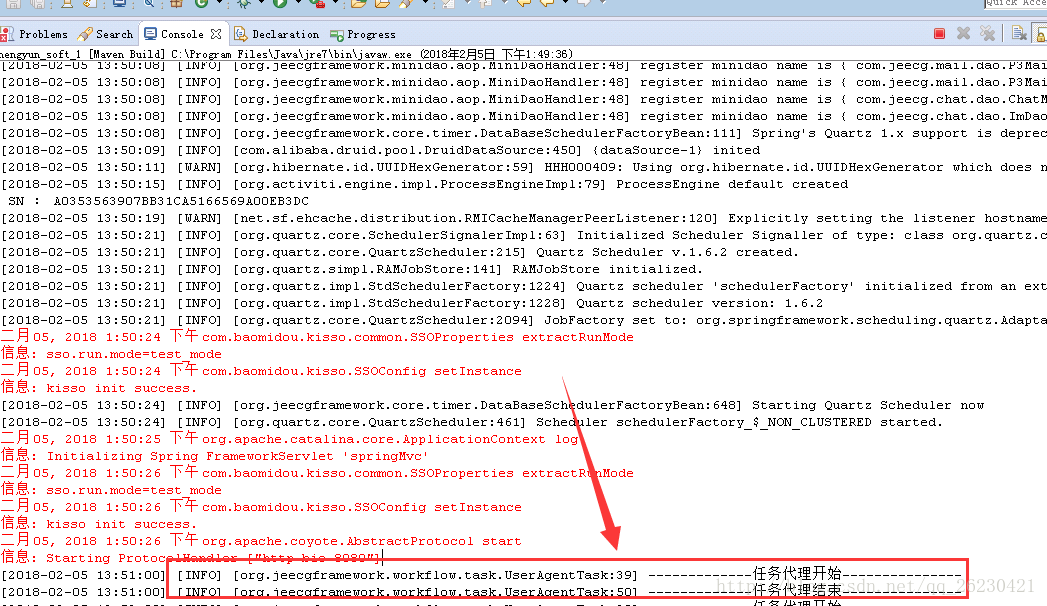Focus the Quick Access search field
The width and height of the screenshot is (1047, 606).
pyautogui.click(x=1015, y=3)
